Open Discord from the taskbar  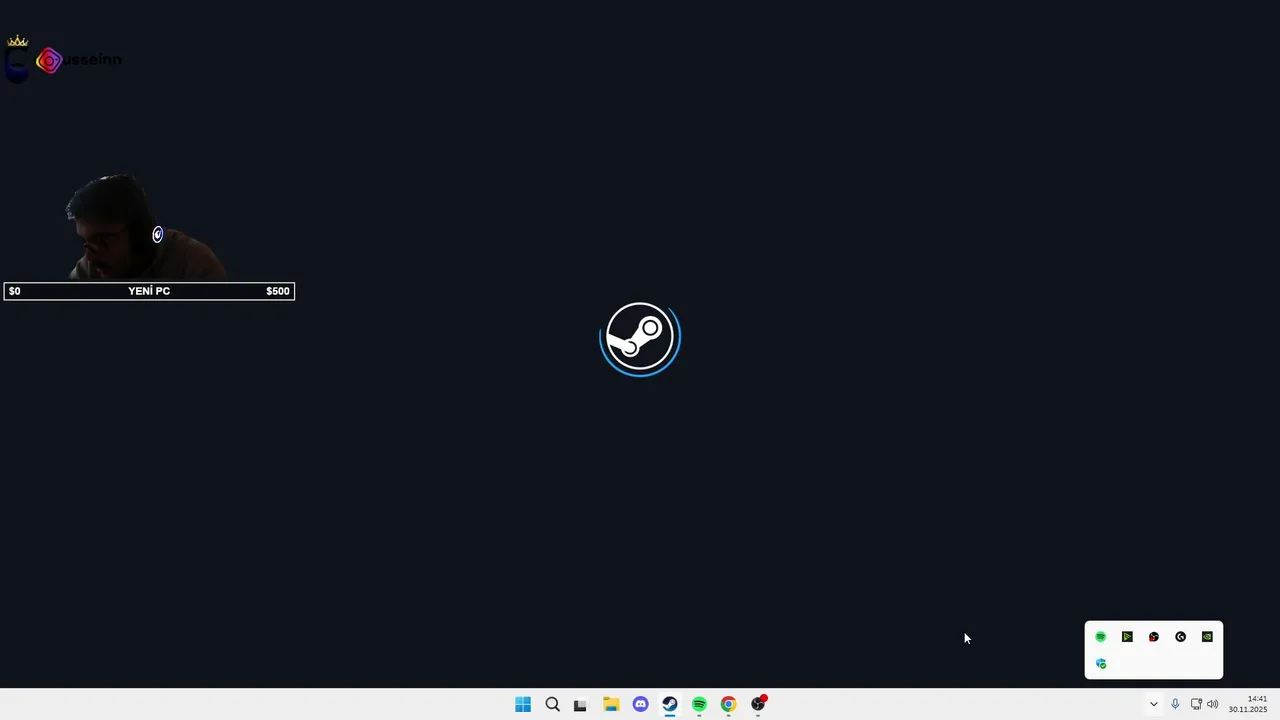tap(640, 704)
